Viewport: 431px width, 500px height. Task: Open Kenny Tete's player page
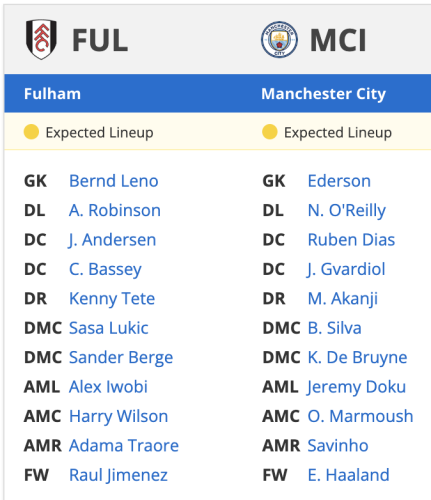pos(112,299)
